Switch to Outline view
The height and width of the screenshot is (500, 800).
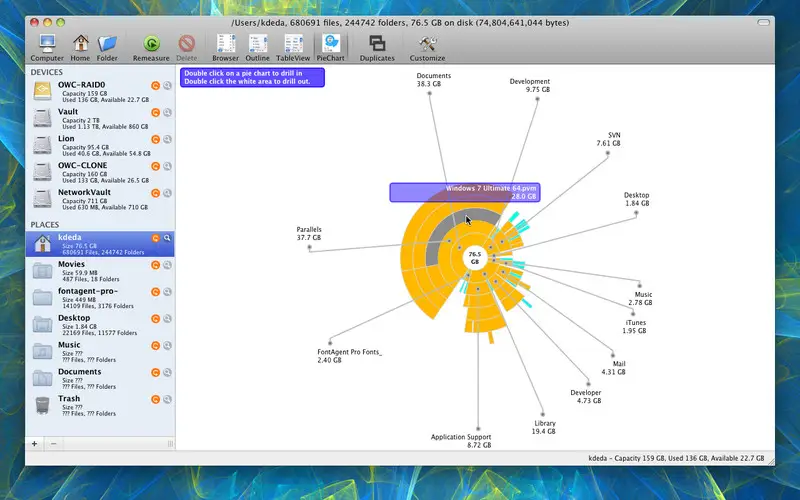tap(258, 43)
